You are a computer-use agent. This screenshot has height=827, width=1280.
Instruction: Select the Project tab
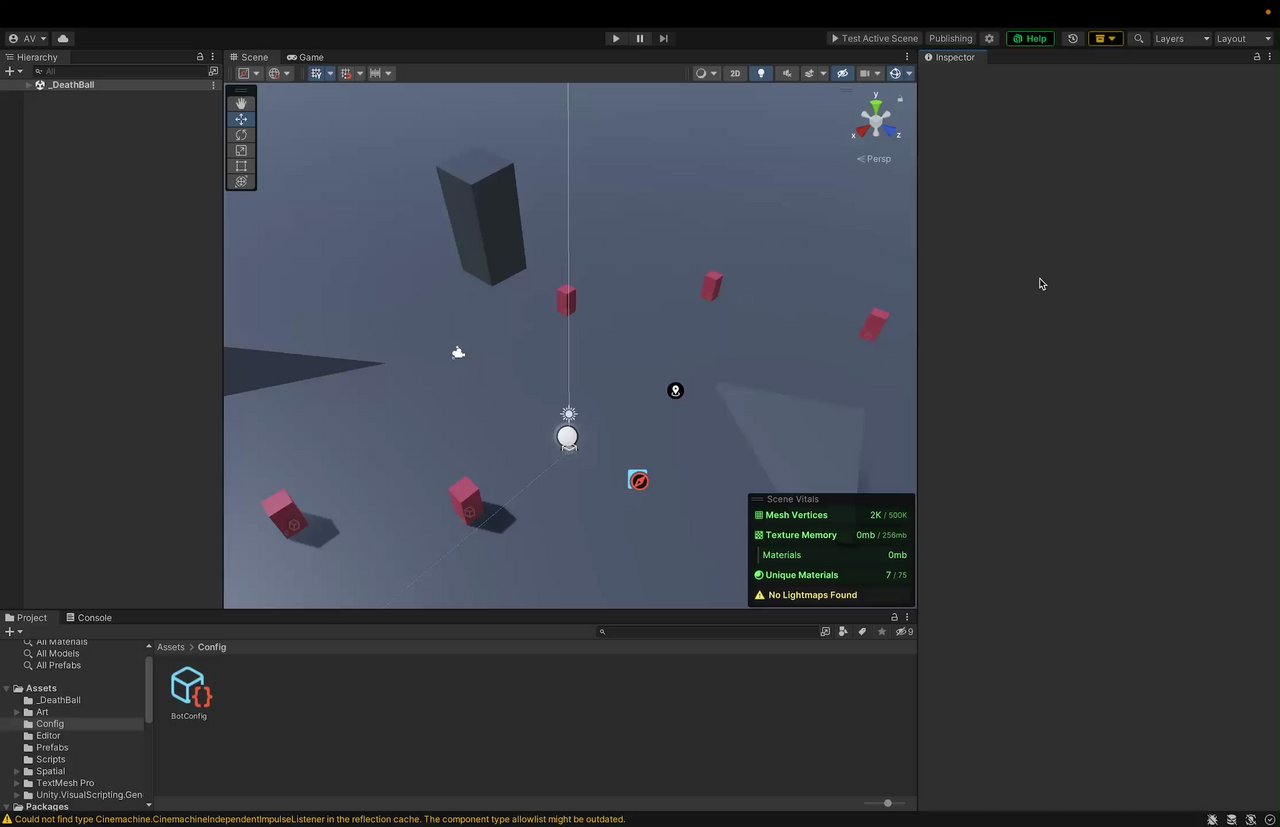coord(26,617)
